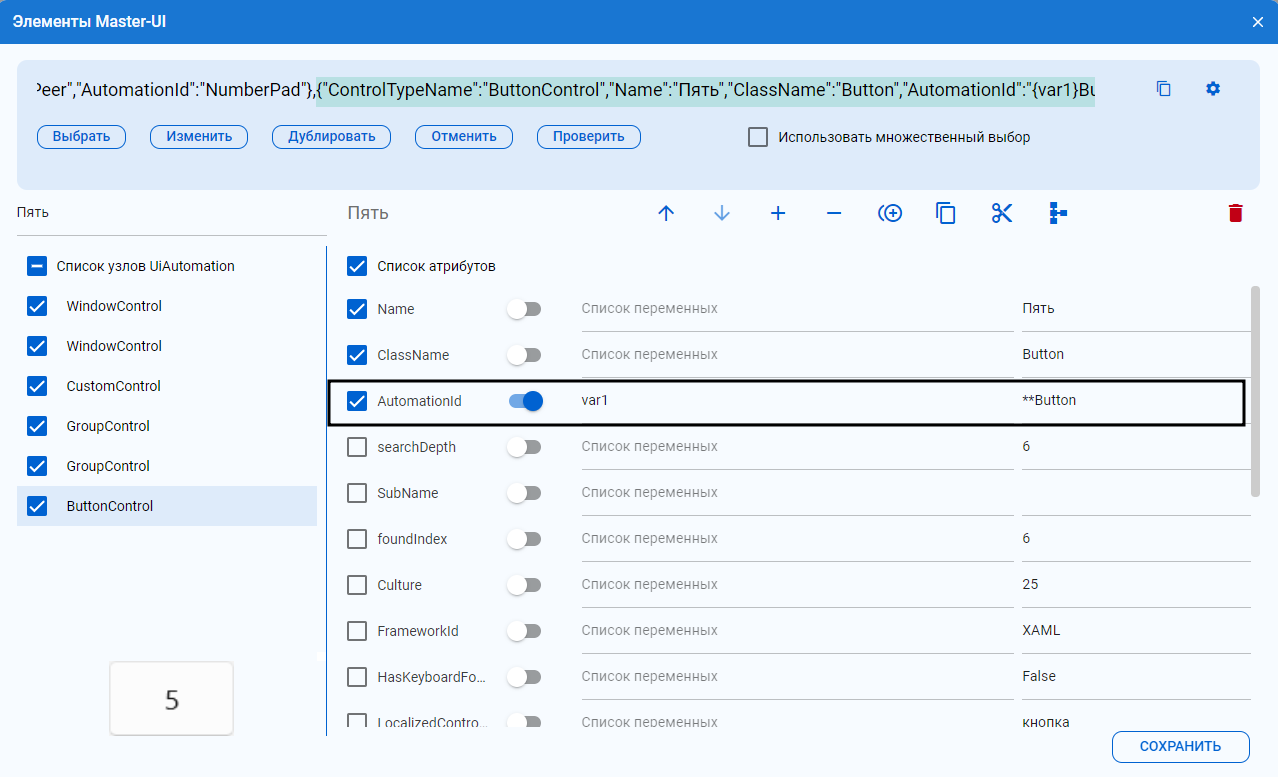Delete the node with the red trash icon
Screen dimensions: 1278x777
[1236, 213]
